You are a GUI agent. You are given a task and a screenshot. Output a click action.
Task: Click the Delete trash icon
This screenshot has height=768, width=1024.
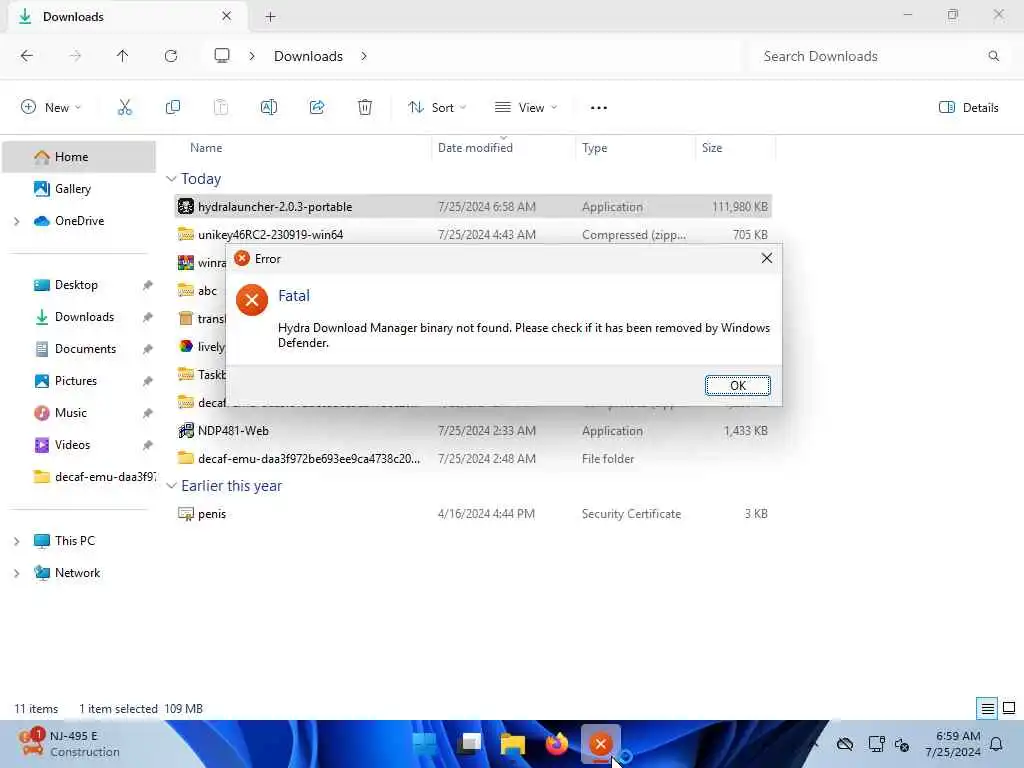[x=365, y=107]
